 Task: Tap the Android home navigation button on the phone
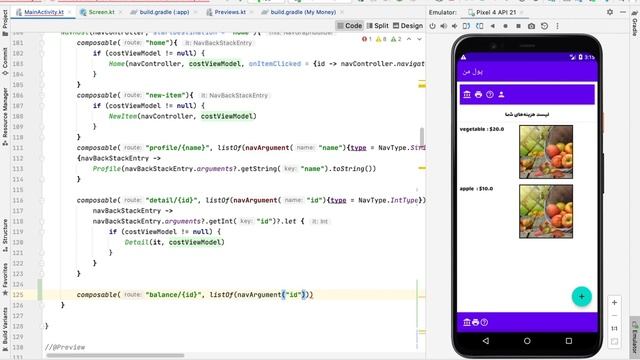tap(527, 340)
